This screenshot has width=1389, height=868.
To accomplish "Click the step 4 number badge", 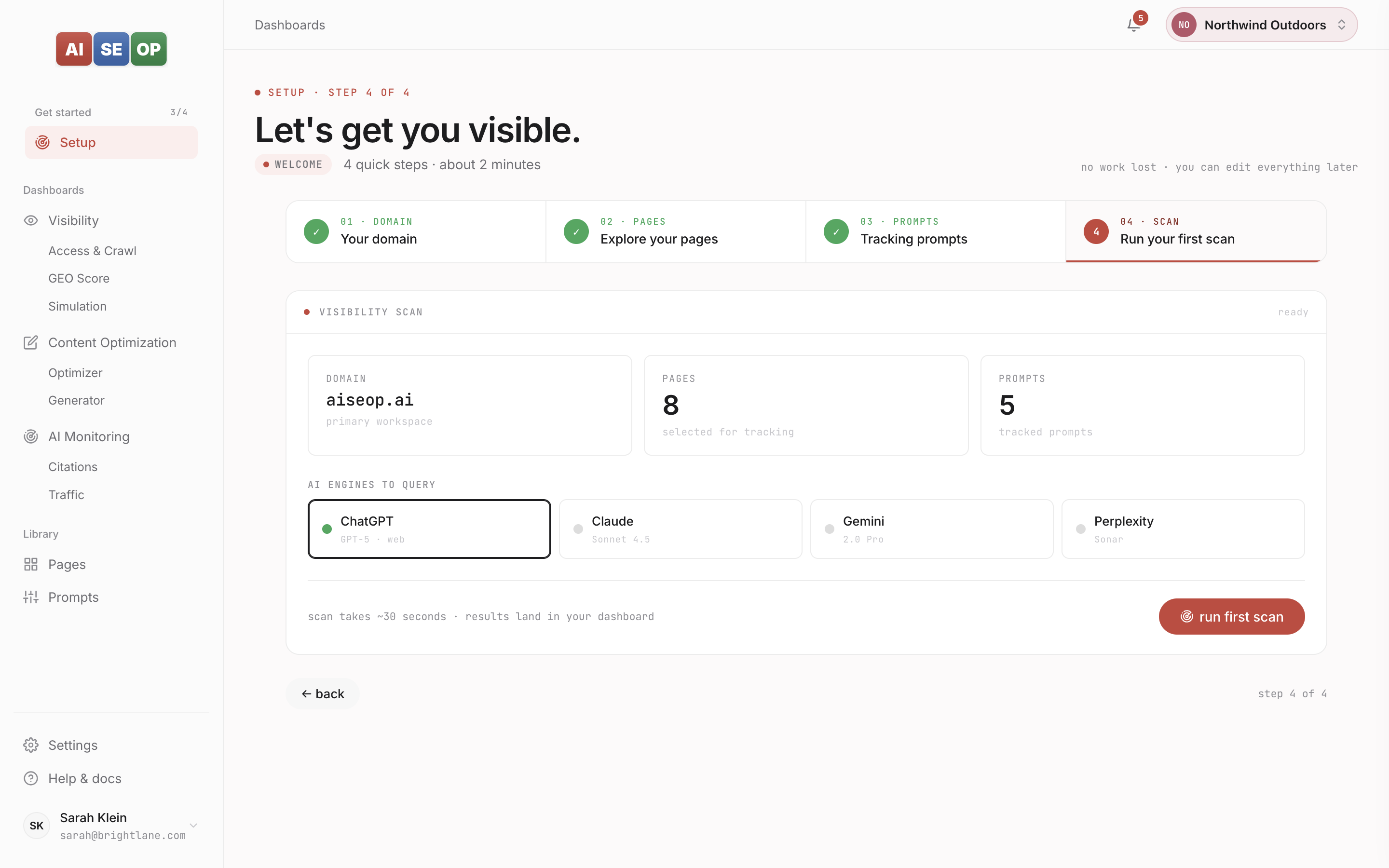I will pyautogui.click(x=1096, y=232).
